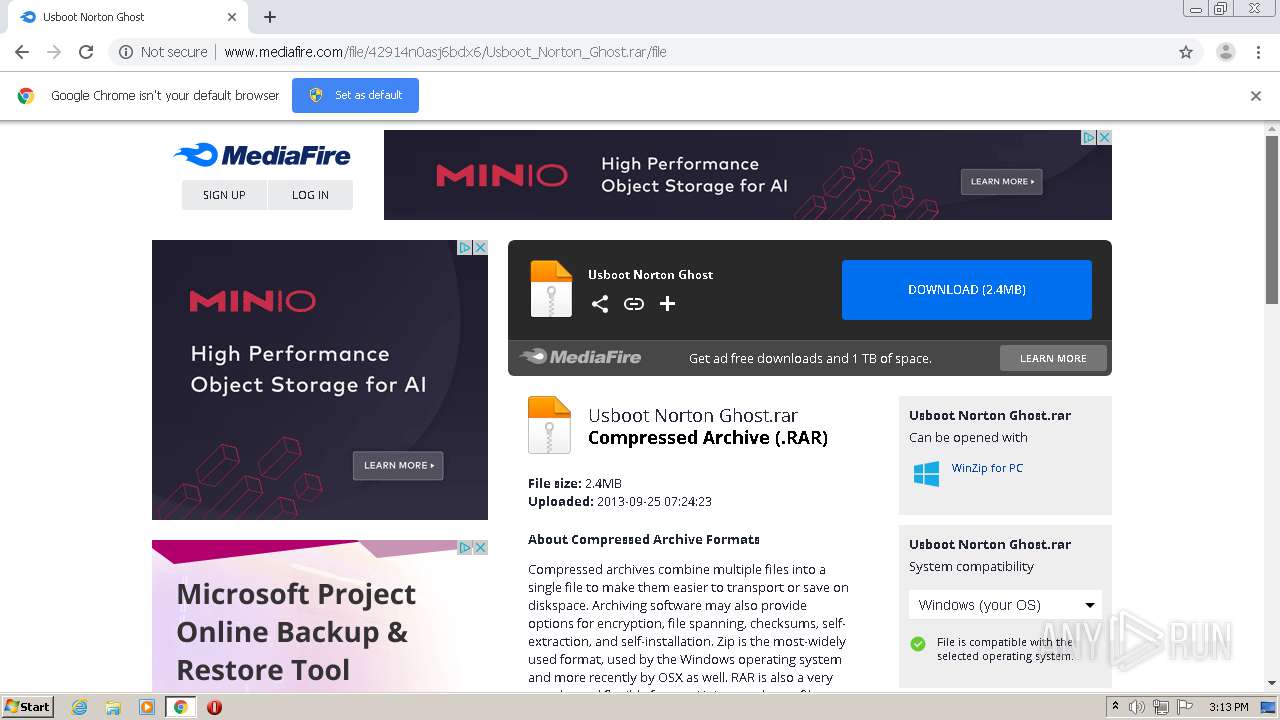
Task: Reload the MediaFire page
Action: point(86,52)
